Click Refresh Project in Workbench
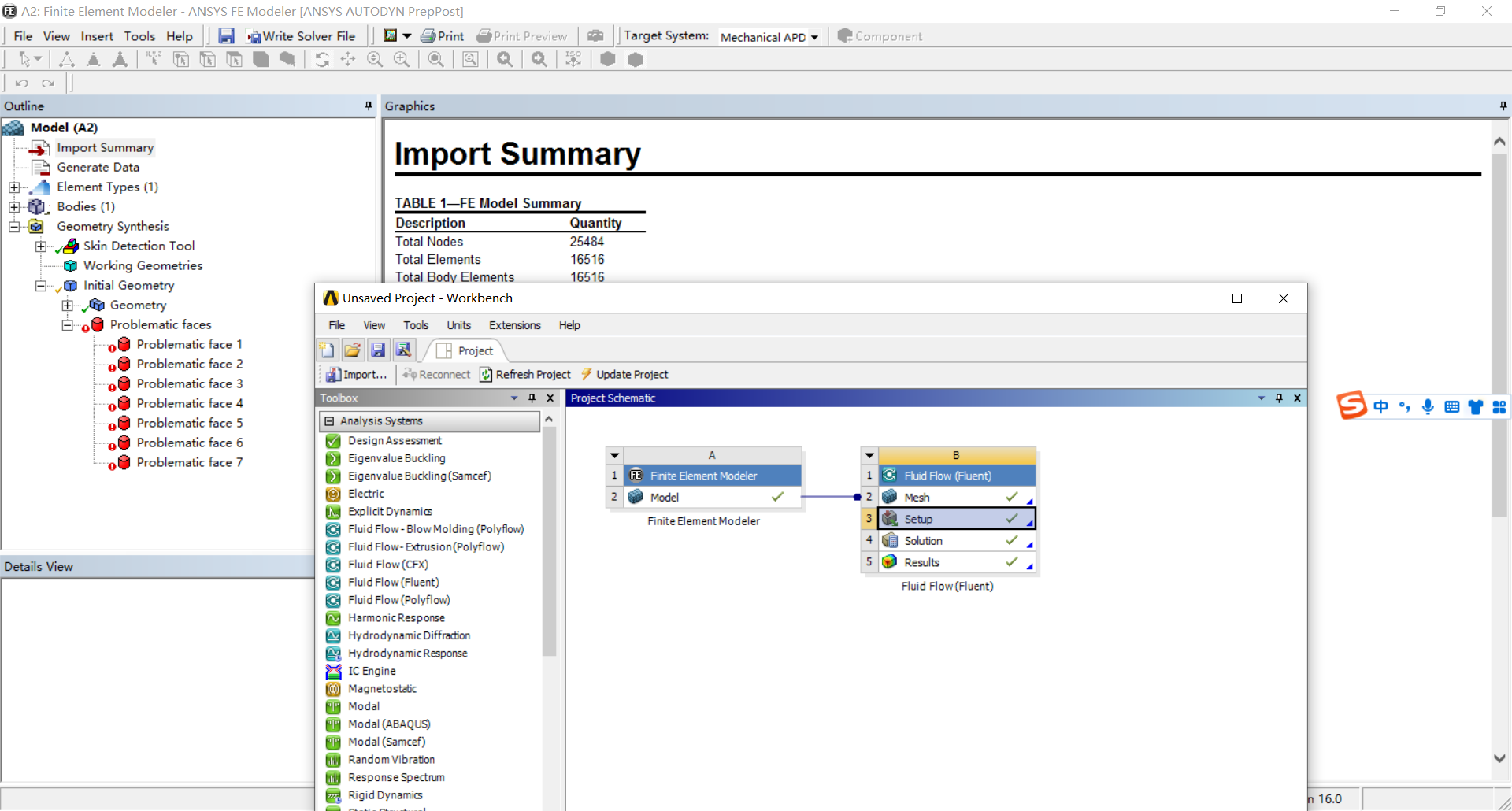Viewport: 1512px width, 811px height. point(524,375)
